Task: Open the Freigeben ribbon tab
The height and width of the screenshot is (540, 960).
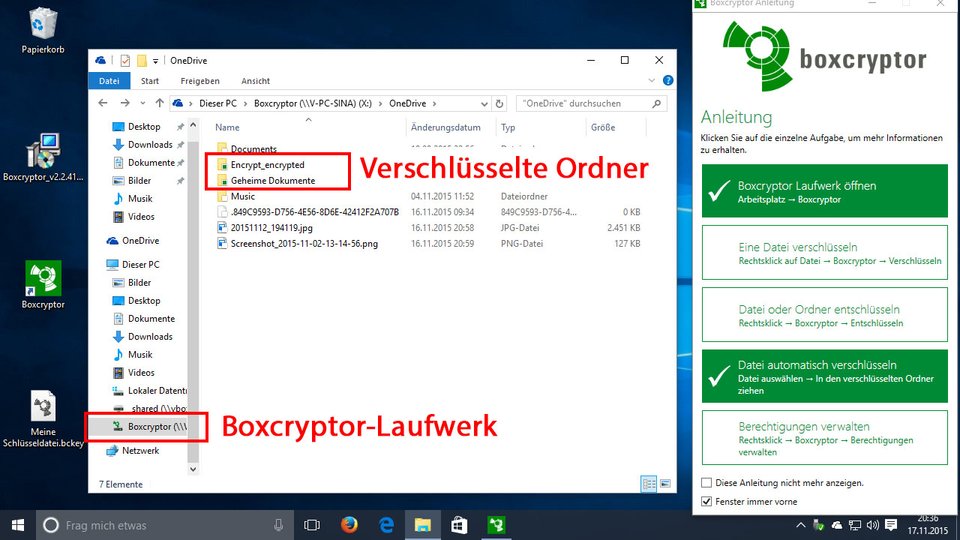Action: click(200, 81)
